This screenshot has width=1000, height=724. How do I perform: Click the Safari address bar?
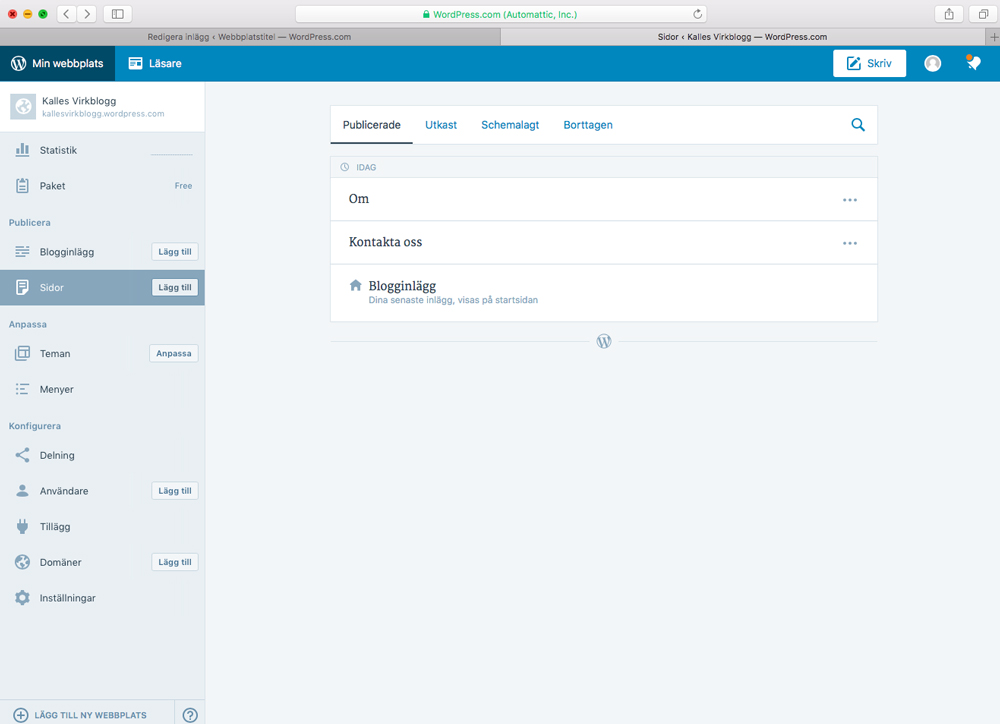click(500, 14)
